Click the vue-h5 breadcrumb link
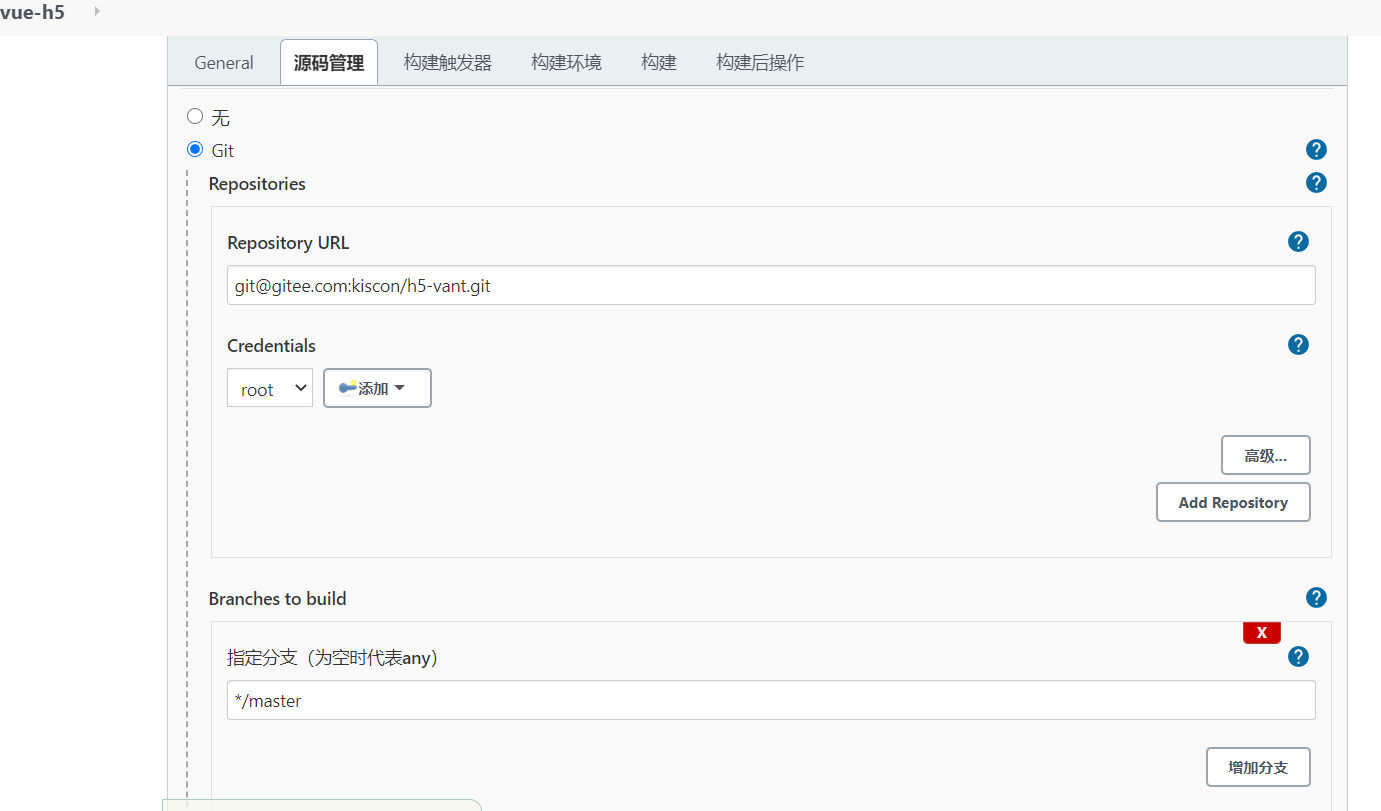This screenshot has width=1381, height=811. coord(33,13)
